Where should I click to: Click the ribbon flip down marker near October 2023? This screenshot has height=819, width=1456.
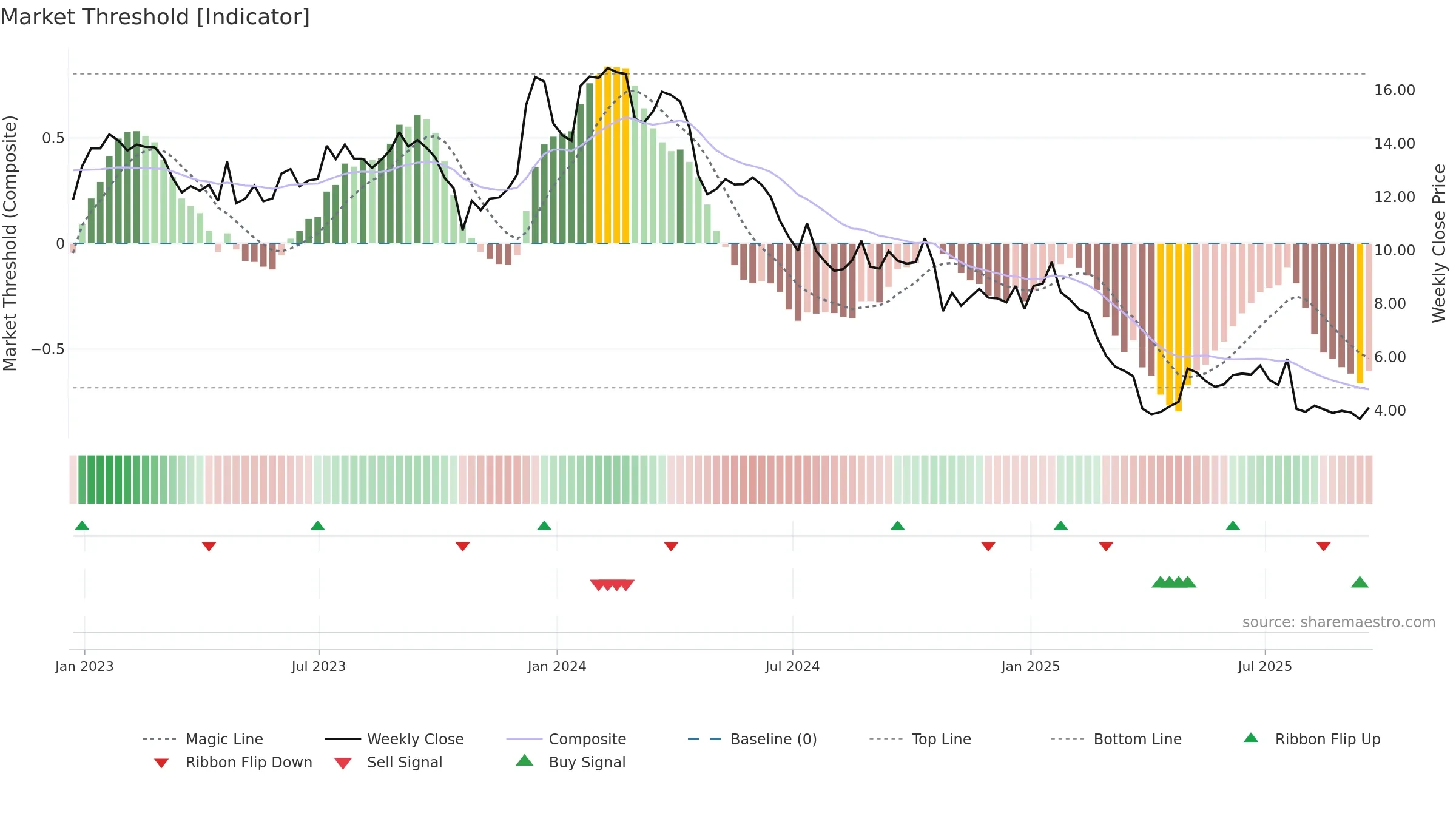point(462,547)
